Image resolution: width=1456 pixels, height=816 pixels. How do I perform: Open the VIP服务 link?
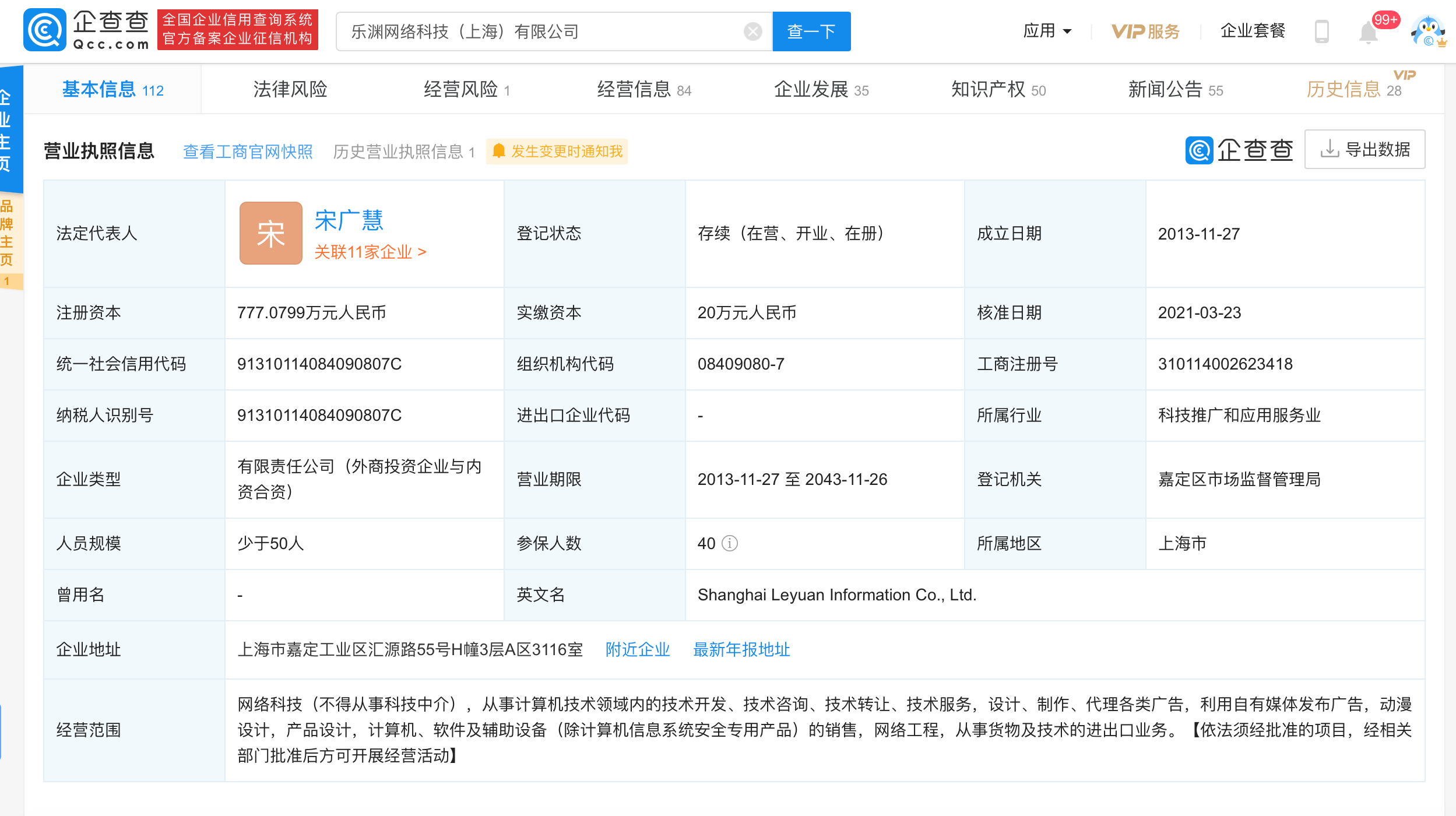click(x=1145, y=31)
